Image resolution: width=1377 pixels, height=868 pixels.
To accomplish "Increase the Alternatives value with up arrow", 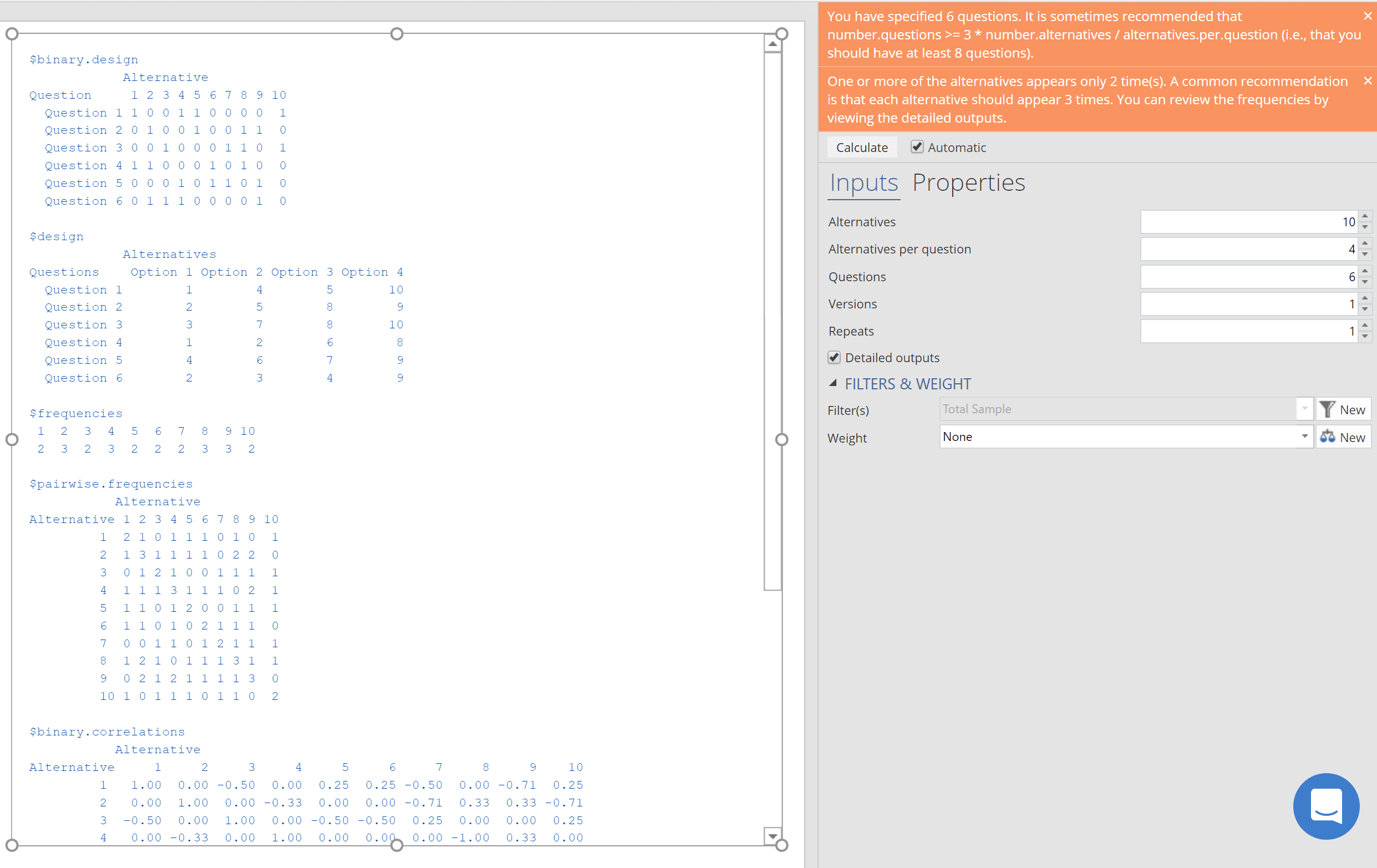I will point(1365,217).
